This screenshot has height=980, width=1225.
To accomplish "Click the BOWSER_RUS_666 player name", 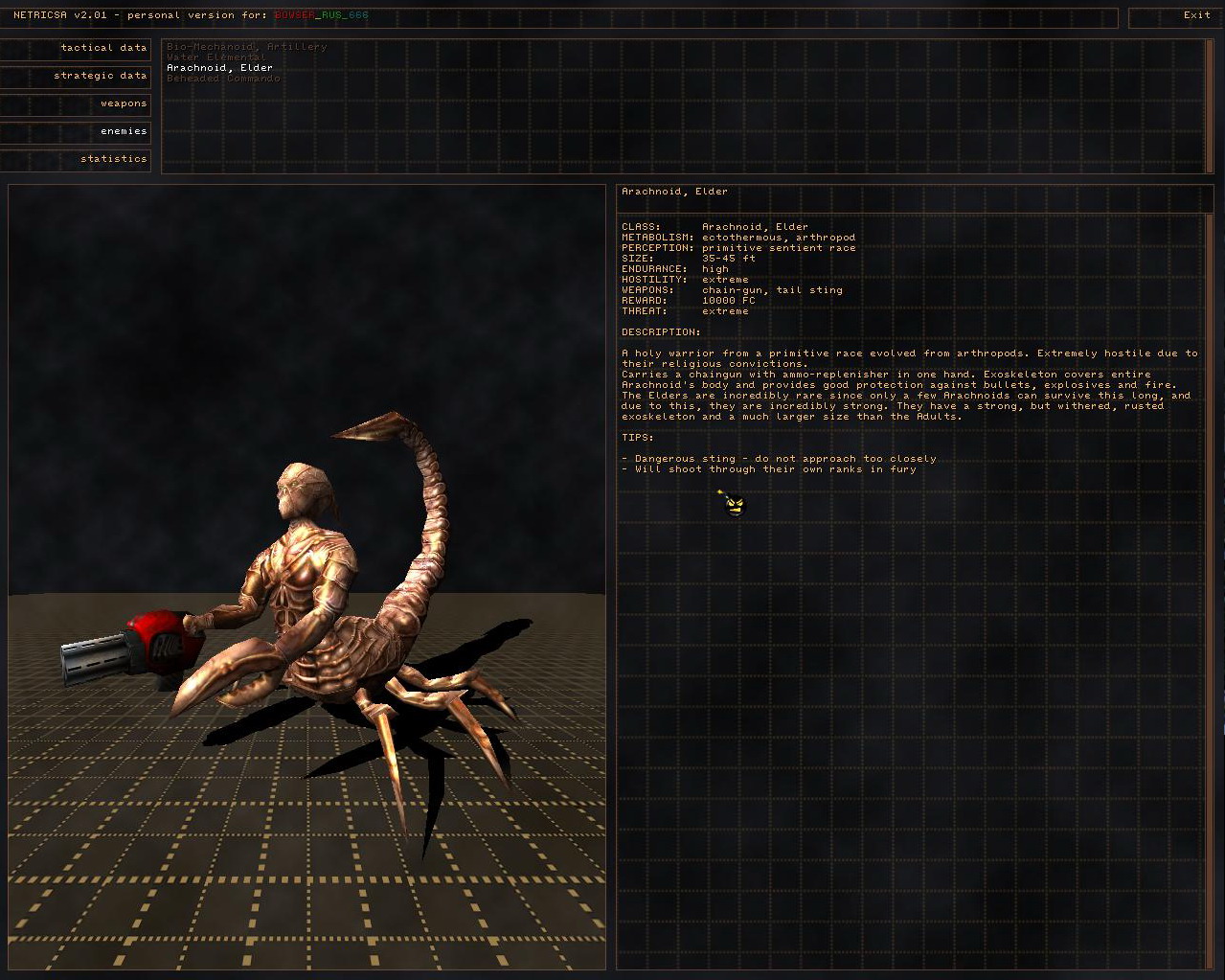I will point(321,15).
